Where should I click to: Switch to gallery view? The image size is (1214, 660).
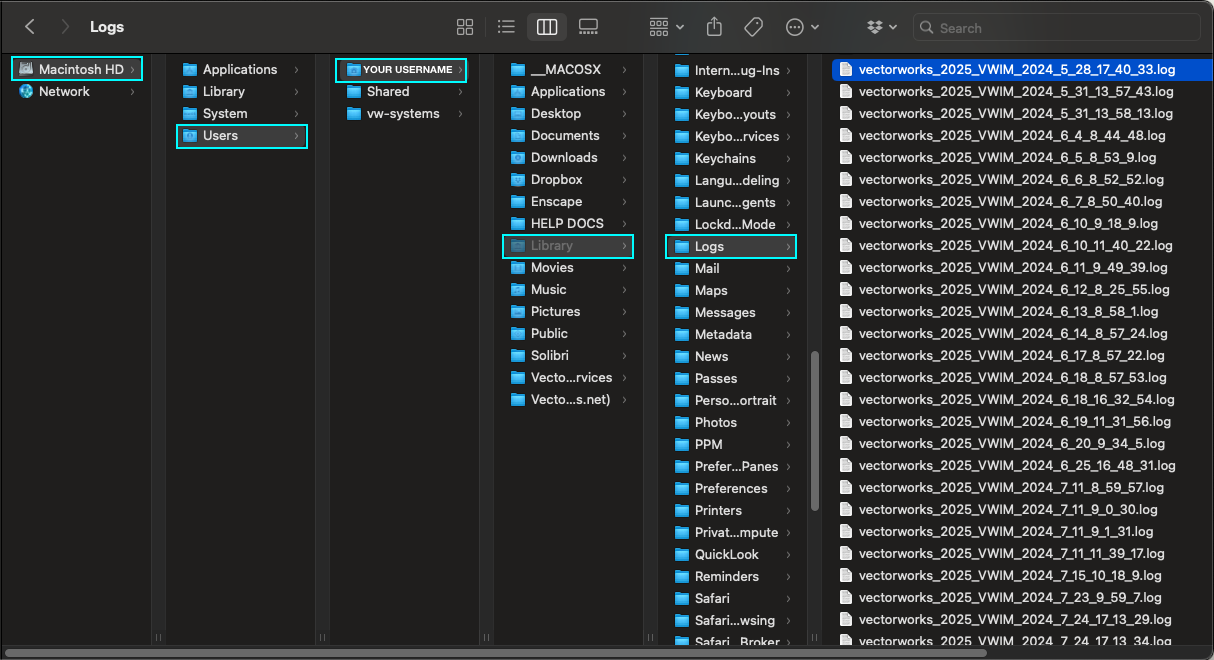[x=588, y=27]
